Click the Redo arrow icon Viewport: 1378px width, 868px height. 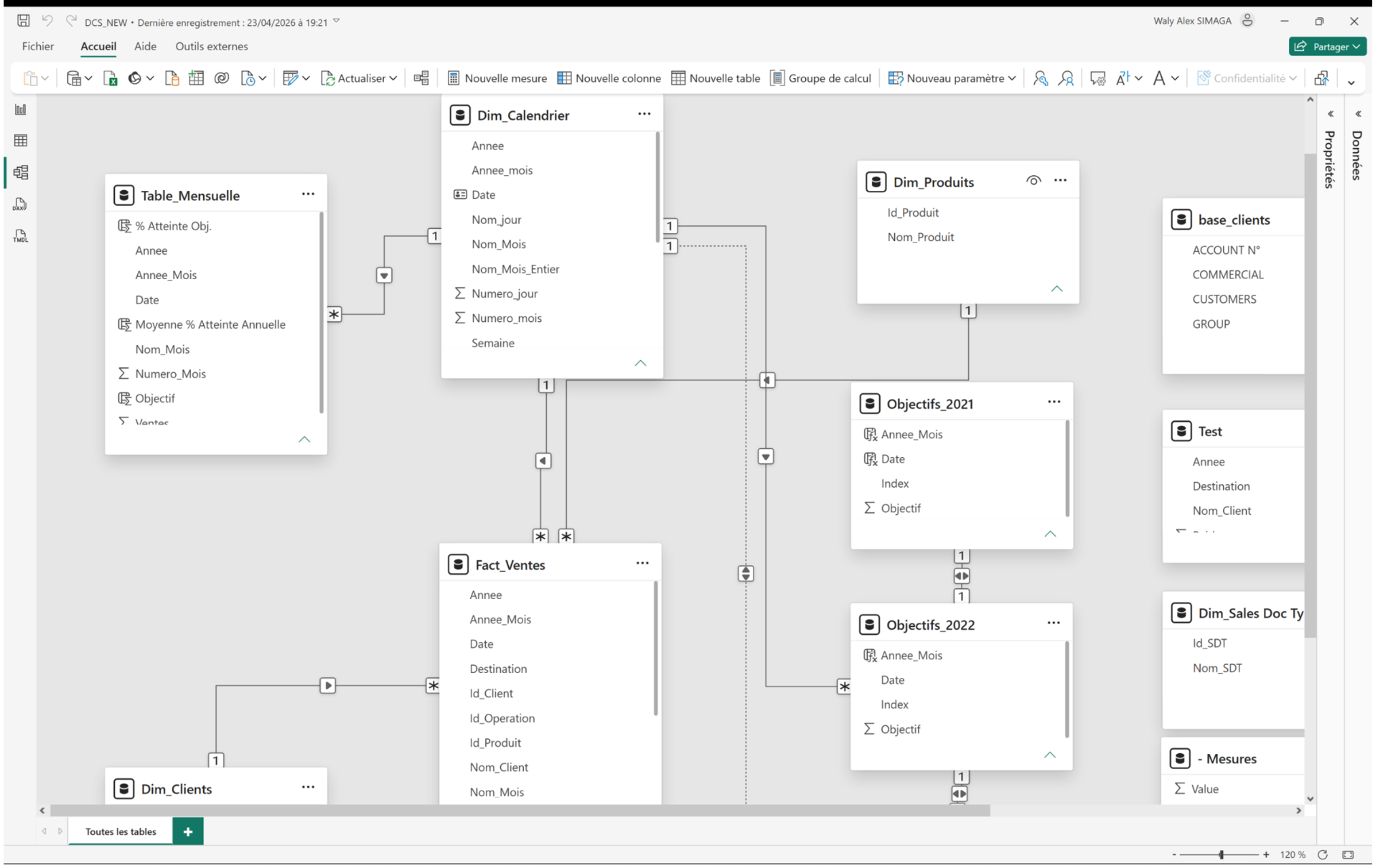click(x=71, y=21)
